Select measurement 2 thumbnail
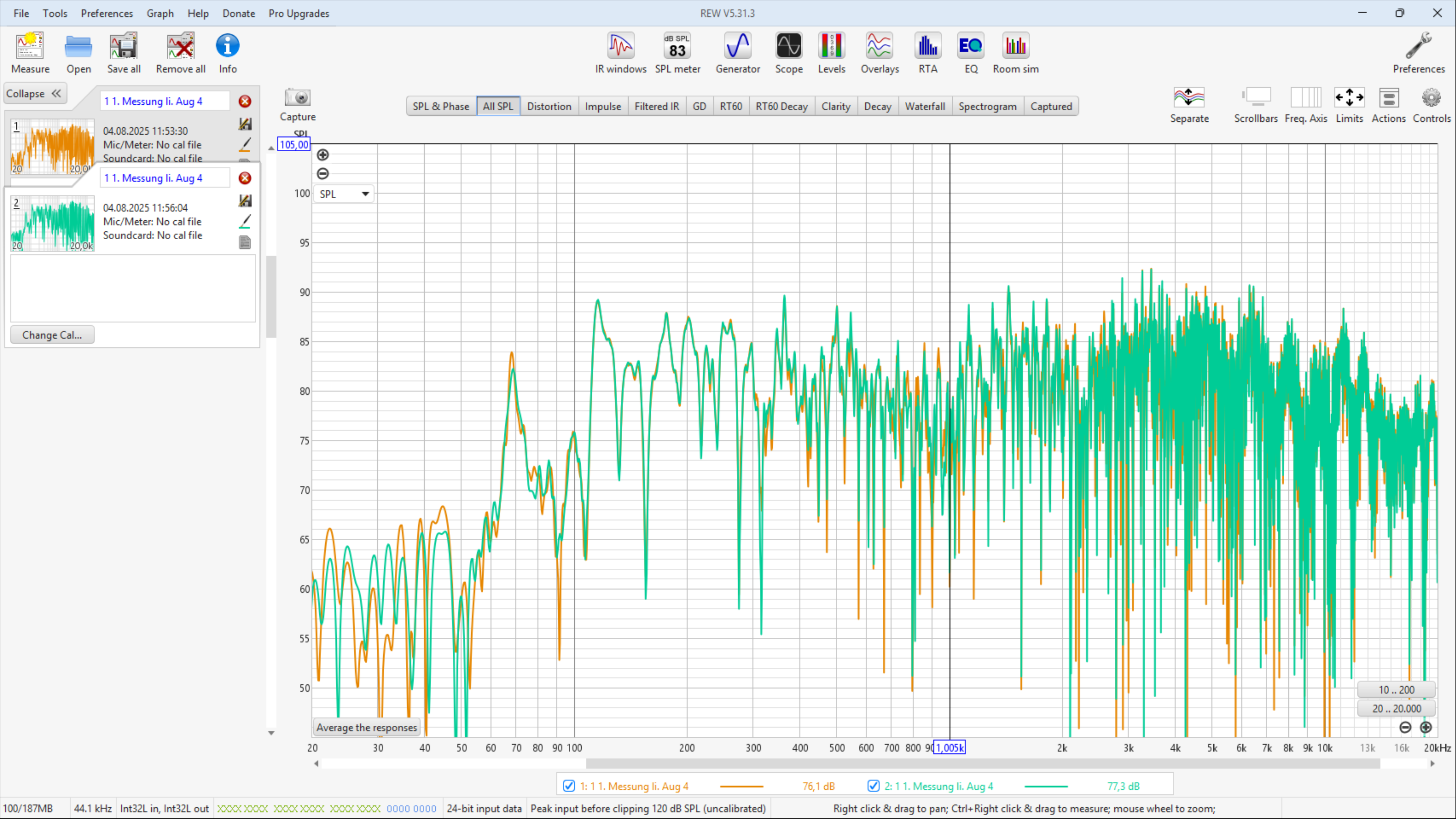Viewport: 1456px width, 819px height. pyautogui.click(x=53, y=224)
